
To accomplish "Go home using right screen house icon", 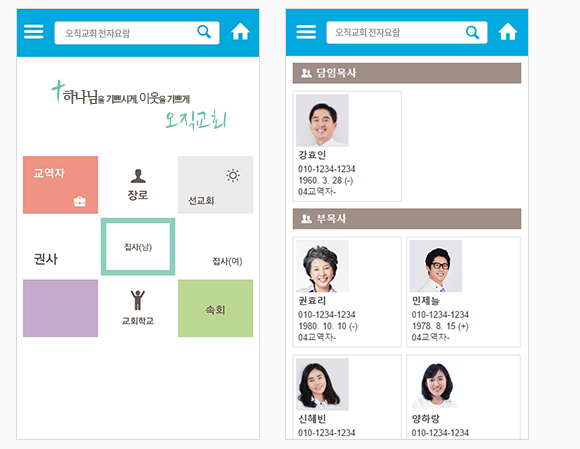I will point(508,31).
